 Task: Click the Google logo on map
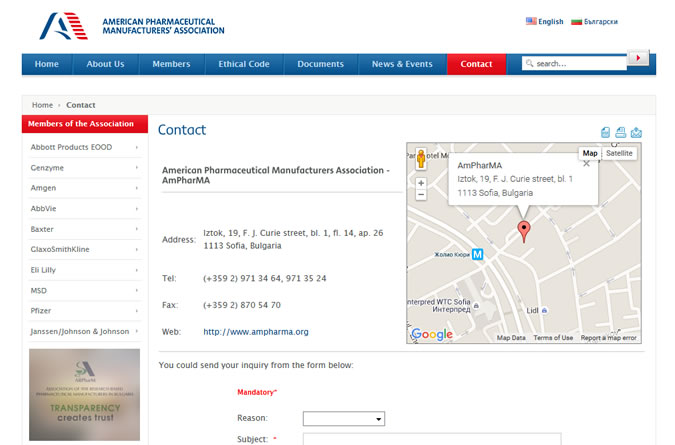(x=432, y=334)
